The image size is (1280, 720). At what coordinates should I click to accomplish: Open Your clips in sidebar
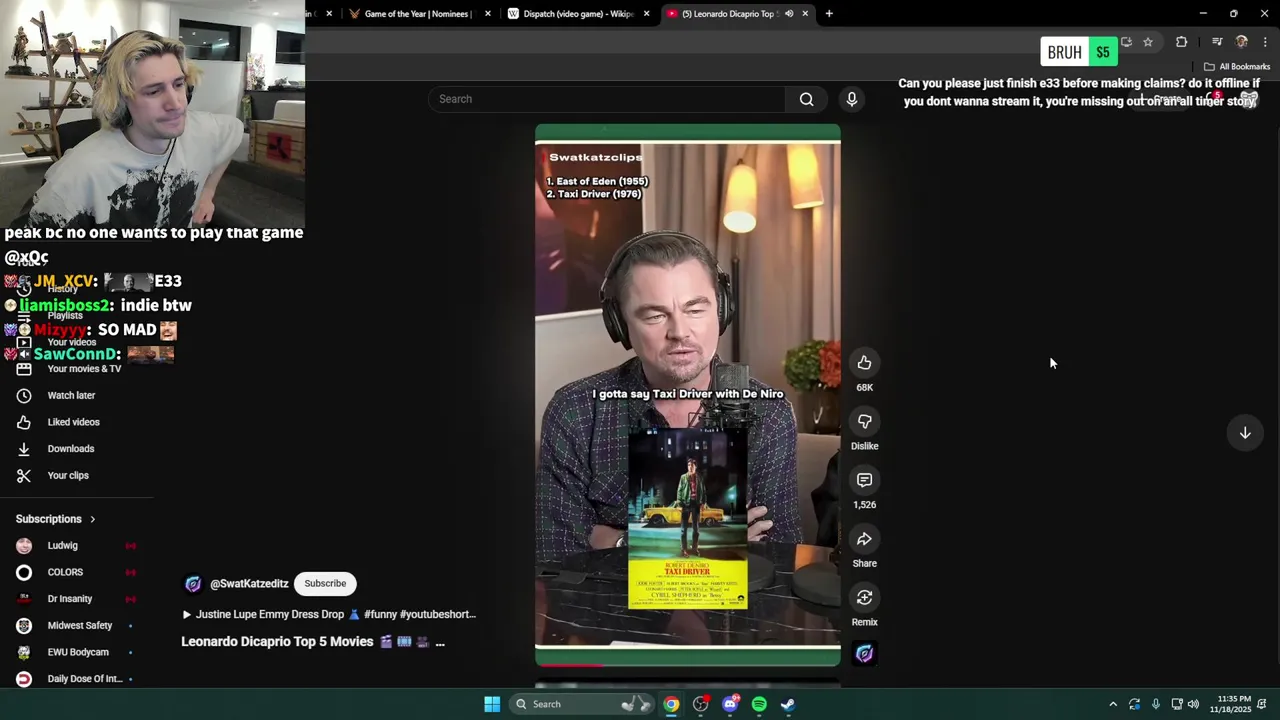[x=70, y=475]
